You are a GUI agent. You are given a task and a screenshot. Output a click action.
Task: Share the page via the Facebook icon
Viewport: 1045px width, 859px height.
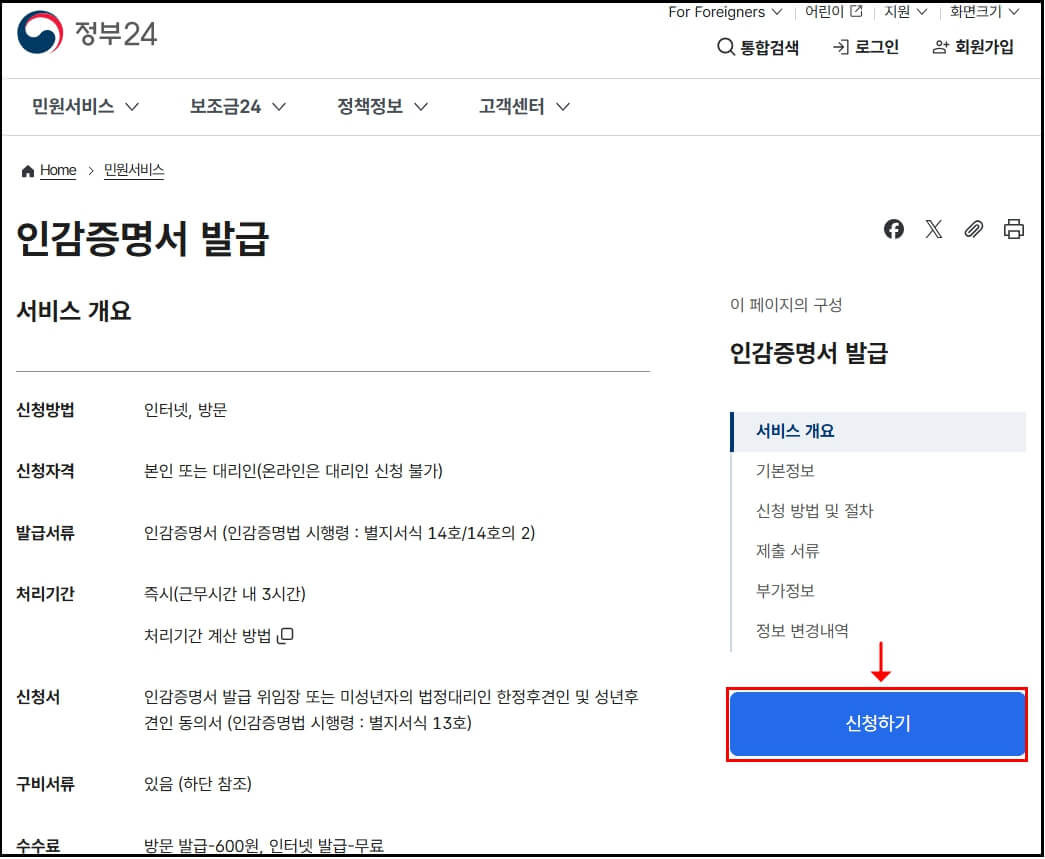coord(893,229)
